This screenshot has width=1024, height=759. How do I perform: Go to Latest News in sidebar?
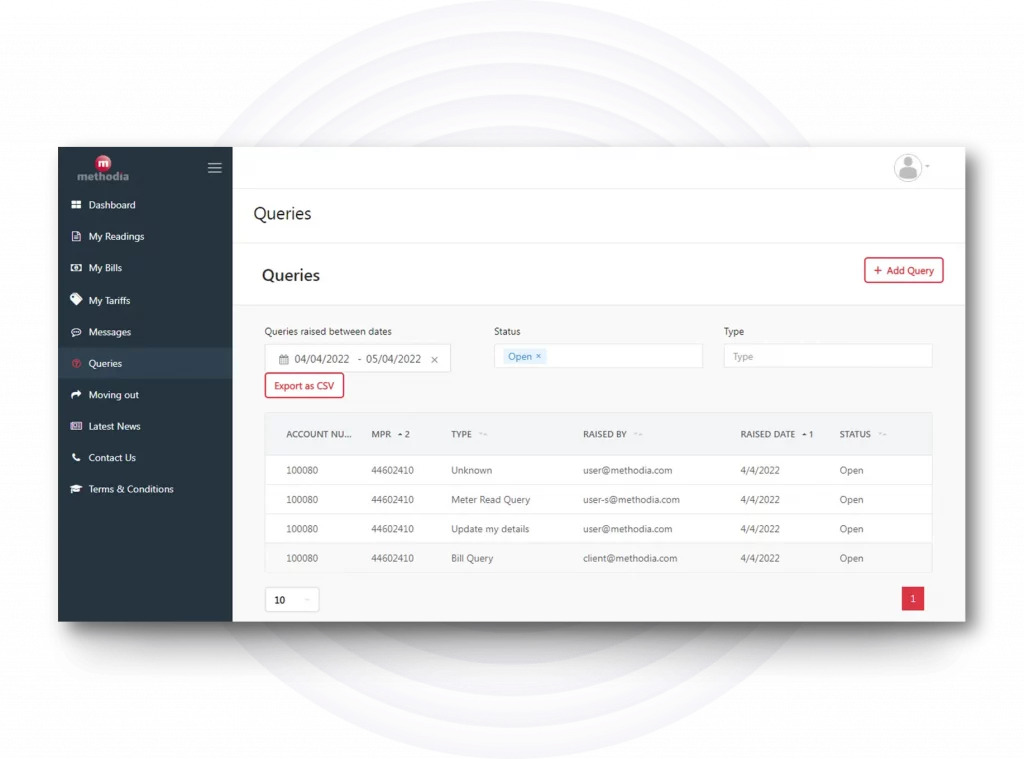click(x=114, y=426)
